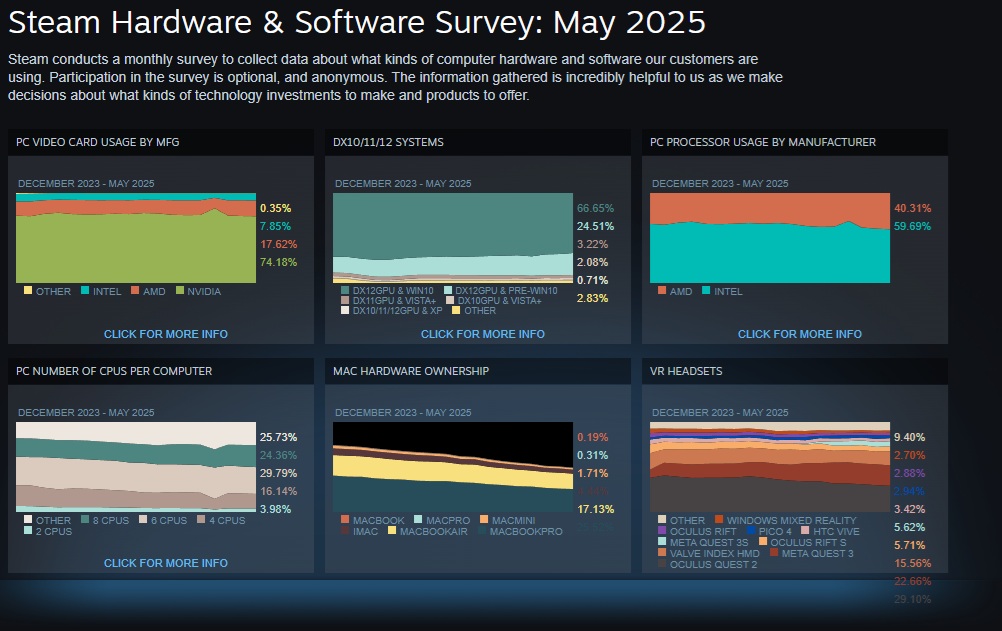Click the DX10/11/12 Systems area chart
The image size is (1002, 631).
[452, 238]
